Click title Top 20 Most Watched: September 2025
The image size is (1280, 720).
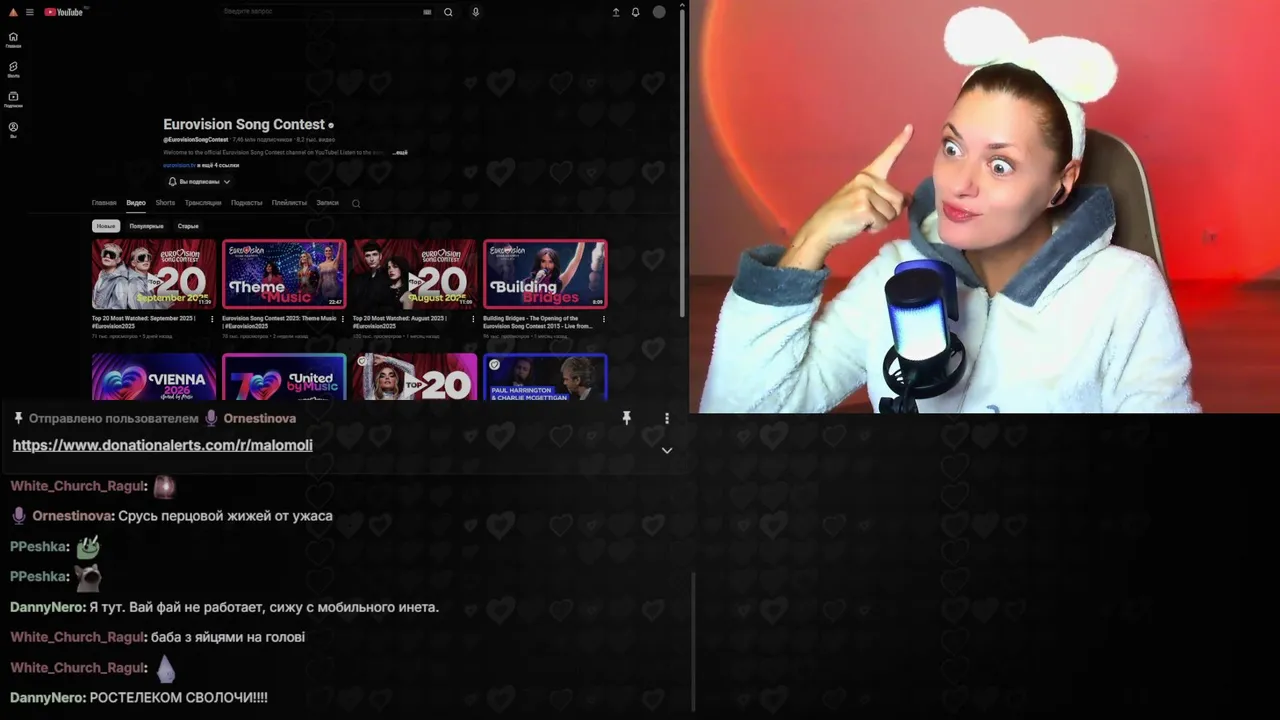point(144,322)
